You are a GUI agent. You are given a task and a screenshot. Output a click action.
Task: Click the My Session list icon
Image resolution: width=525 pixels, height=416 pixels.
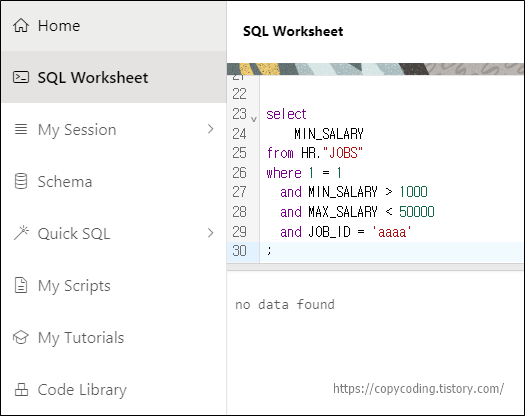pyautogui.click(x=21, y=129)
